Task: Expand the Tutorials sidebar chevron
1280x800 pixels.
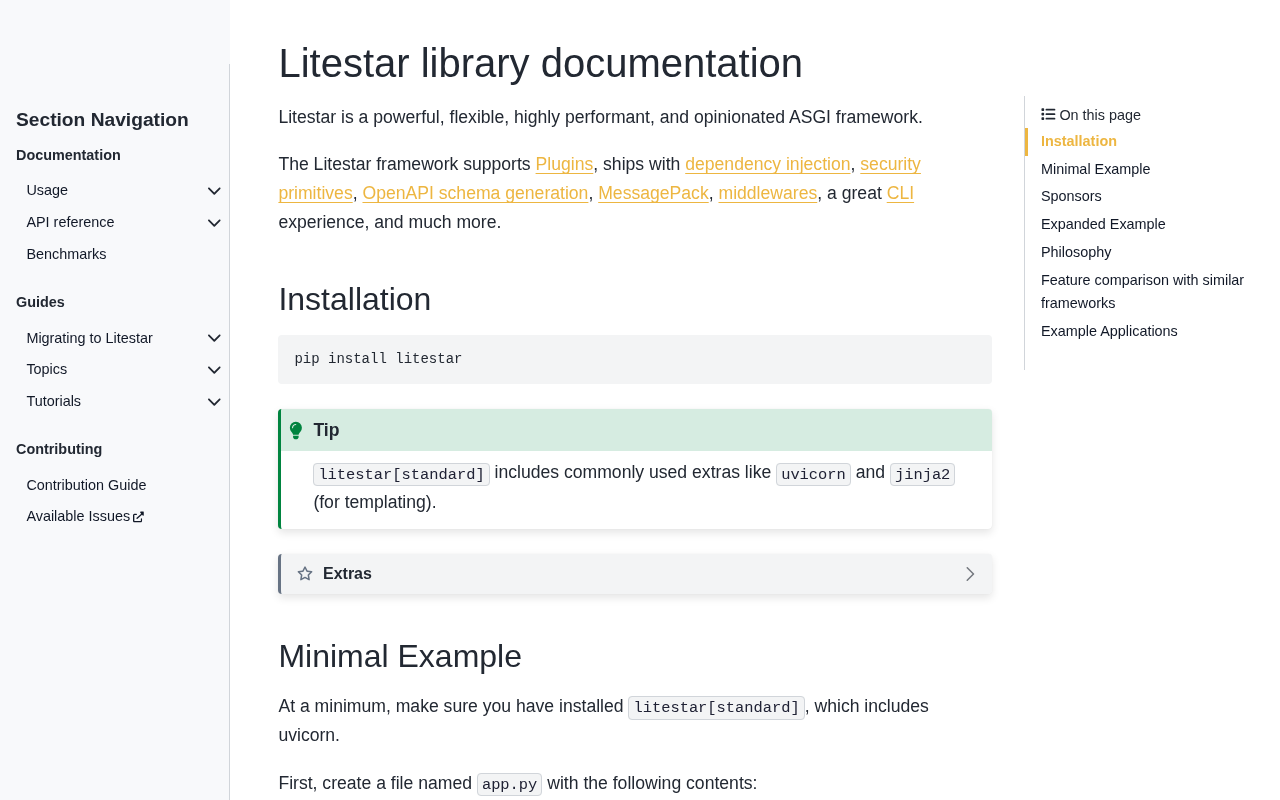Action: [214, 402]
